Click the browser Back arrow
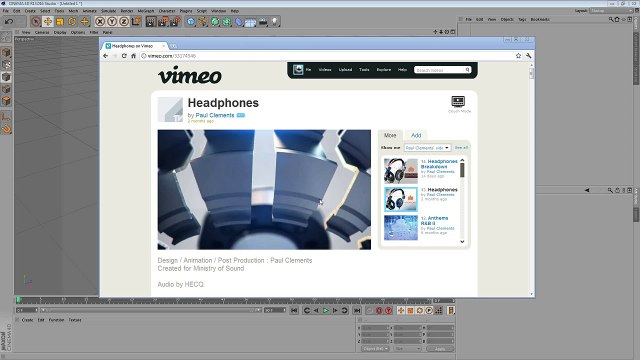Viewport: 640px width, 360px height. click(106, 56)
